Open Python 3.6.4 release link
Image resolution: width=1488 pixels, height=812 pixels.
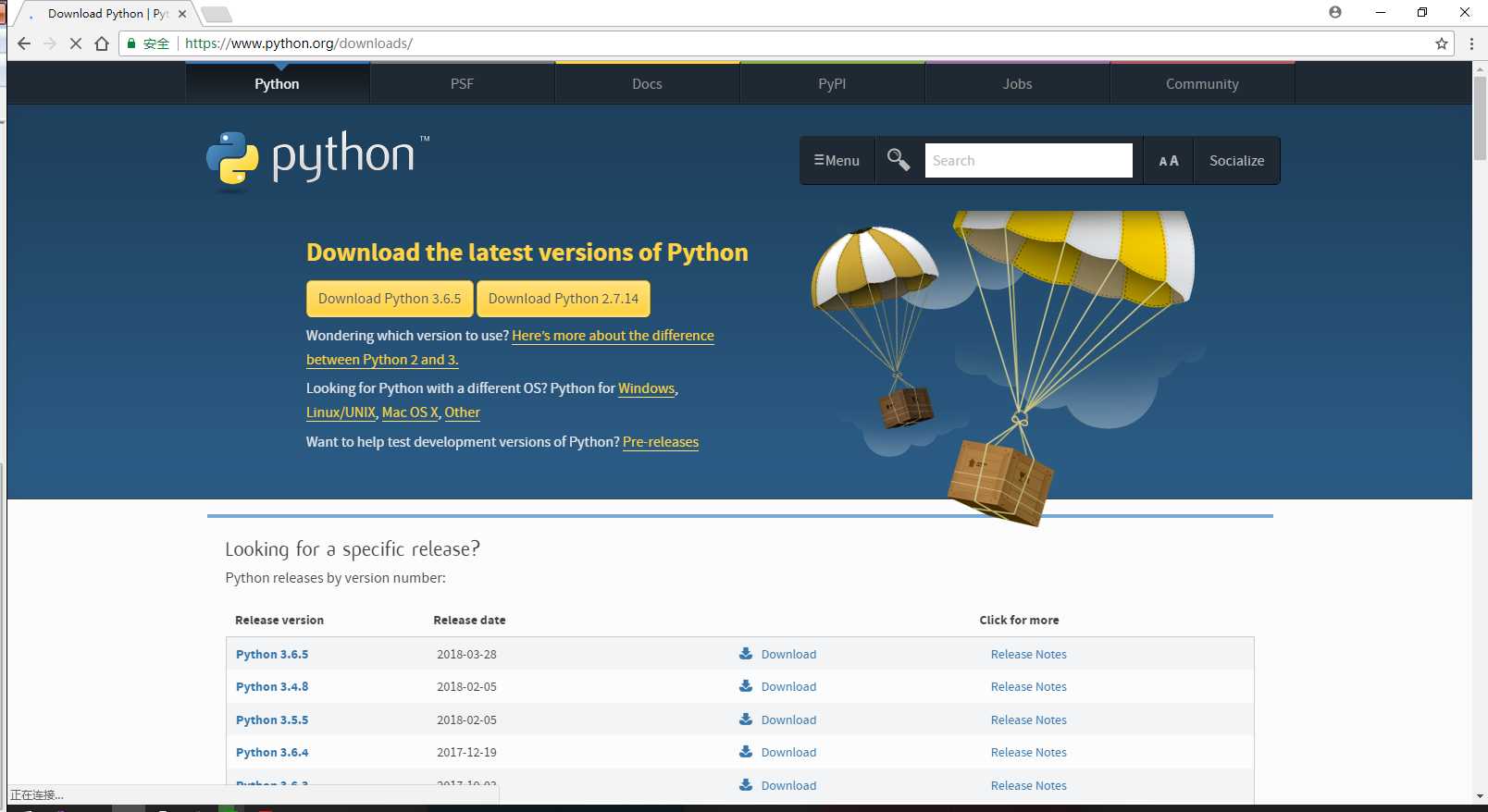coord(272,752)
